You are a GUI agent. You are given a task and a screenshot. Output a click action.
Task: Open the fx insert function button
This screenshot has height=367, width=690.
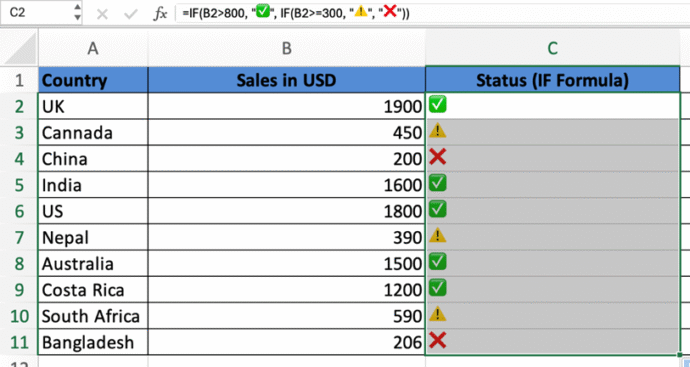click(160, 14)
